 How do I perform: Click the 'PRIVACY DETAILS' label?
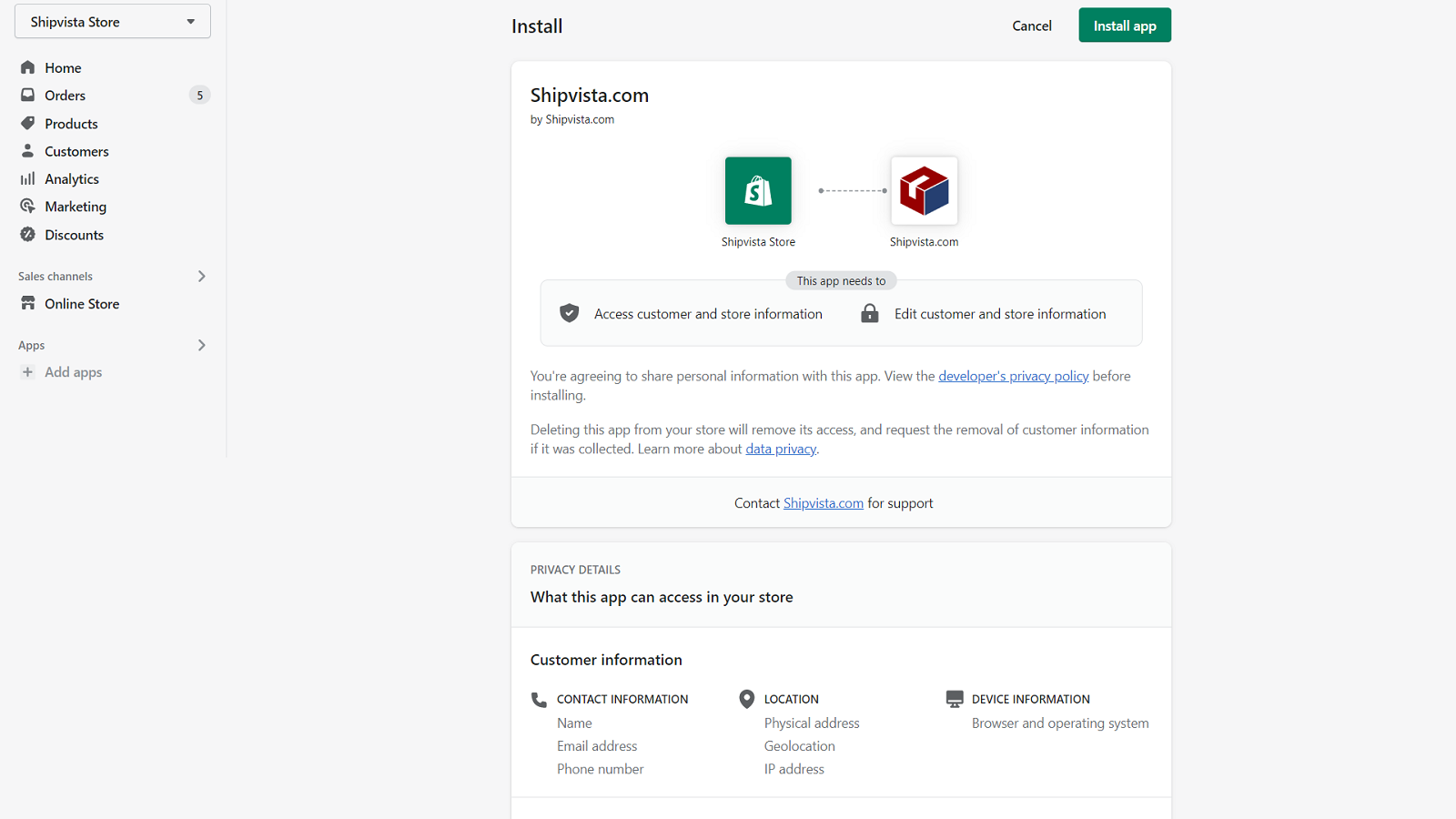pos(575,570)
